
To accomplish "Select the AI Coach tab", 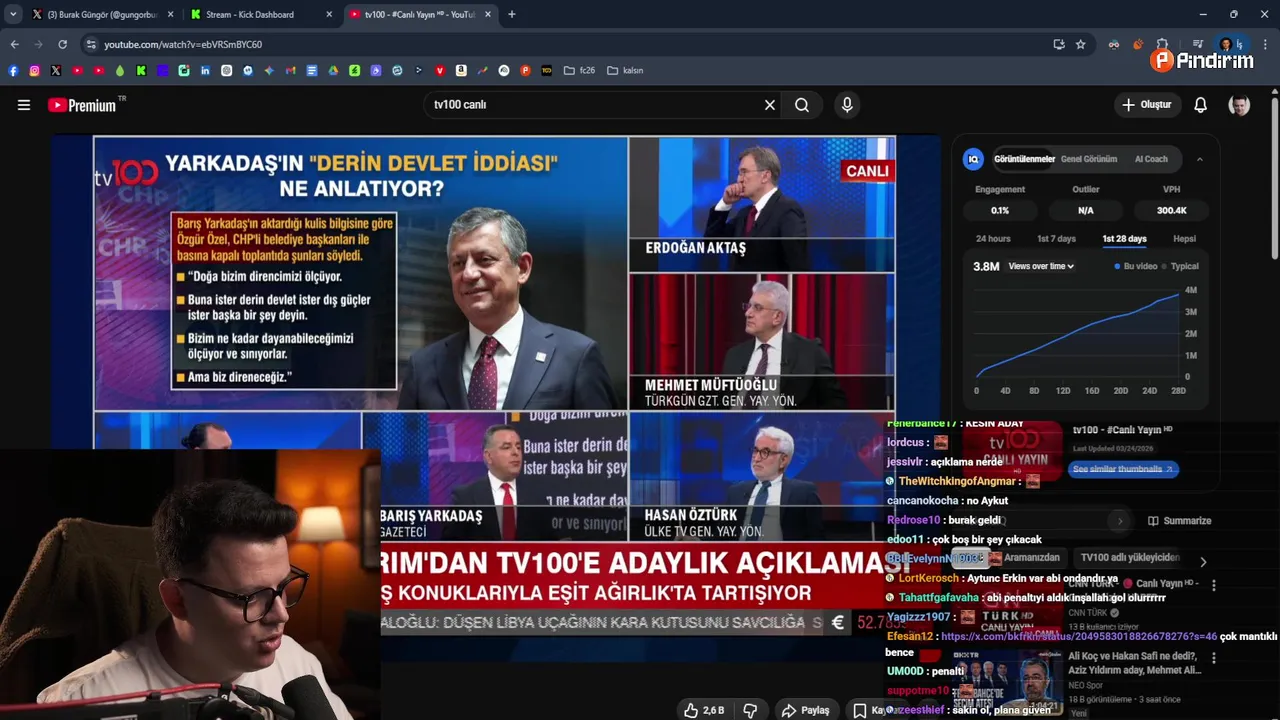I will coord(1151,159).
